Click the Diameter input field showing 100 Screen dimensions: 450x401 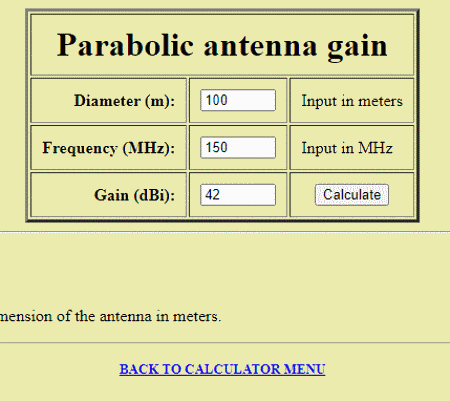click(x=238, y=100)
